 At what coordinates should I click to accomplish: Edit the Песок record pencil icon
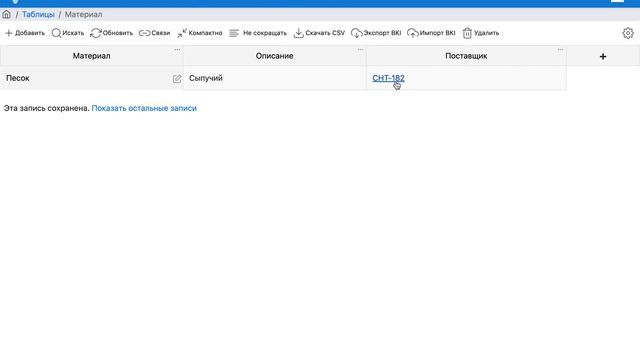pos(177,79)
